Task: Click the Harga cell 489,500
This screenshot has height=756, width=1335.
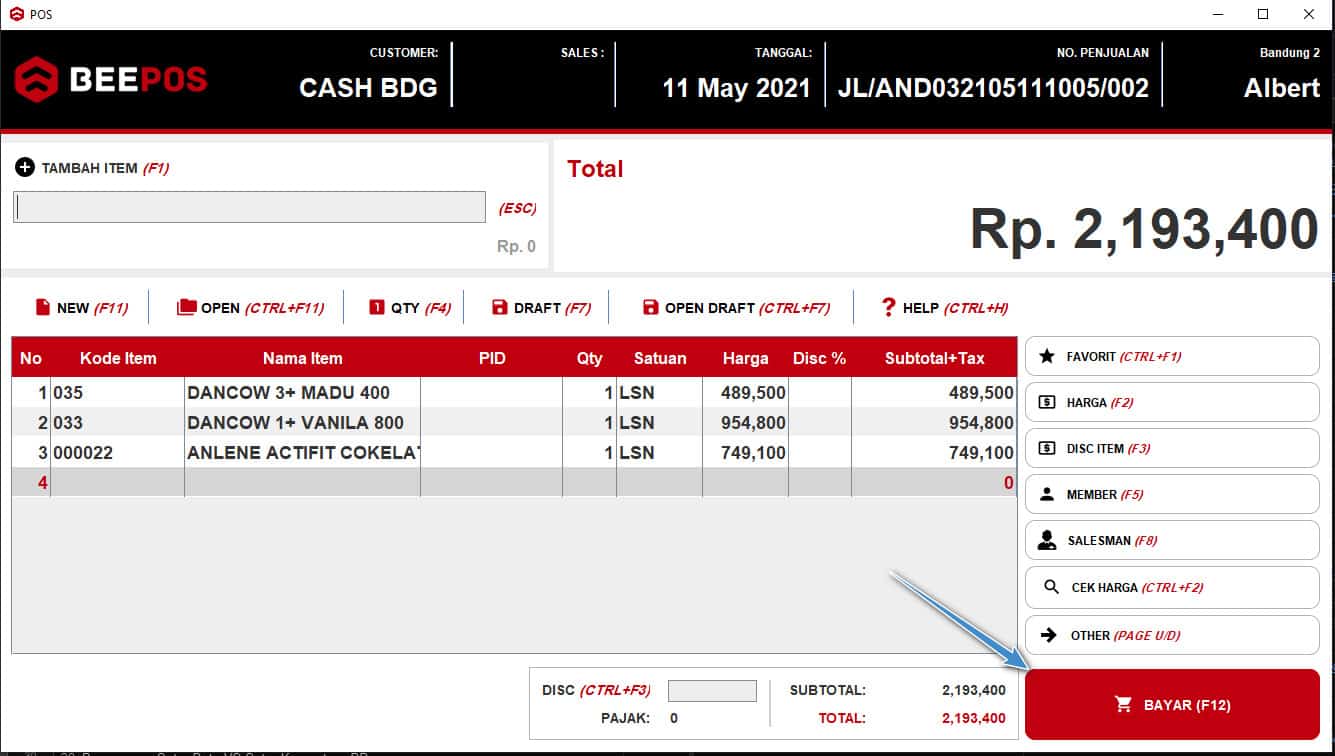Action: pos(746,393)
